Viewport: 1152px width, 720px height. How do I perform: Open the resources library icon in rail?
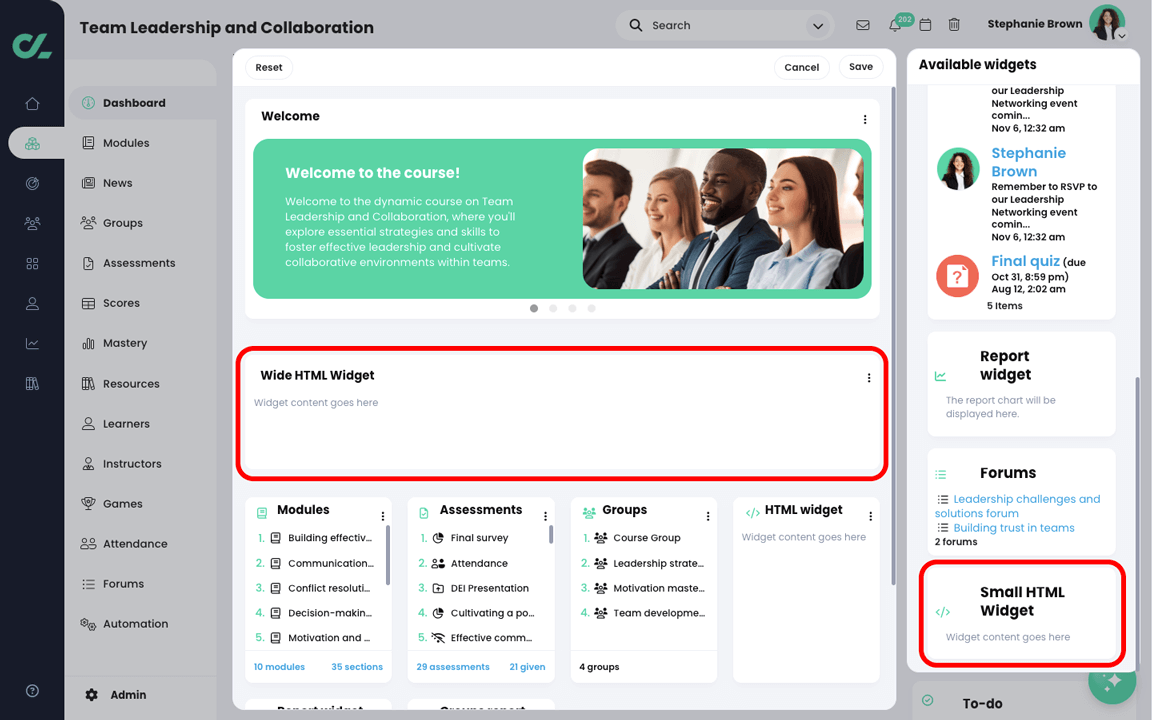pyautogui.click(x=32, y=384)
